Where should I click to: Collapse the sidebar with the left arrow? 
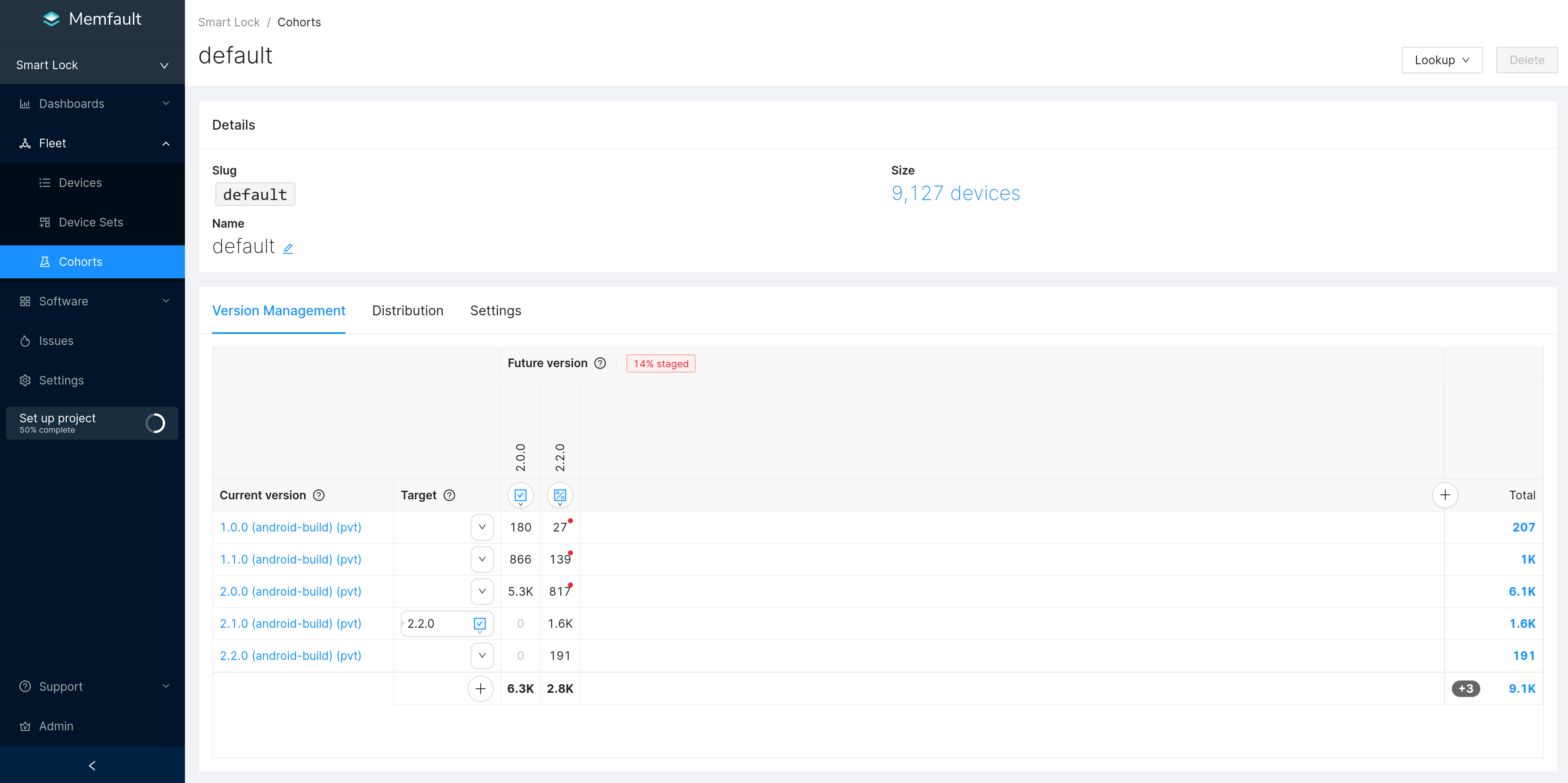[92, 765]
